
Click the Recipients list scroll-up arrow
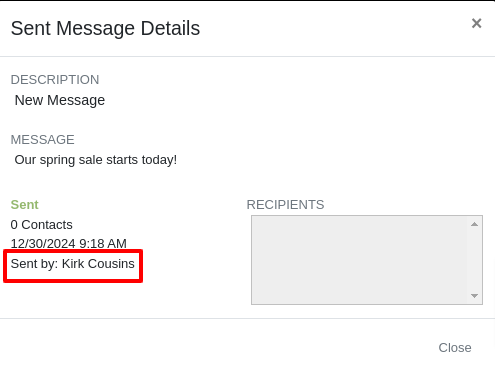(x=474, y=224)
